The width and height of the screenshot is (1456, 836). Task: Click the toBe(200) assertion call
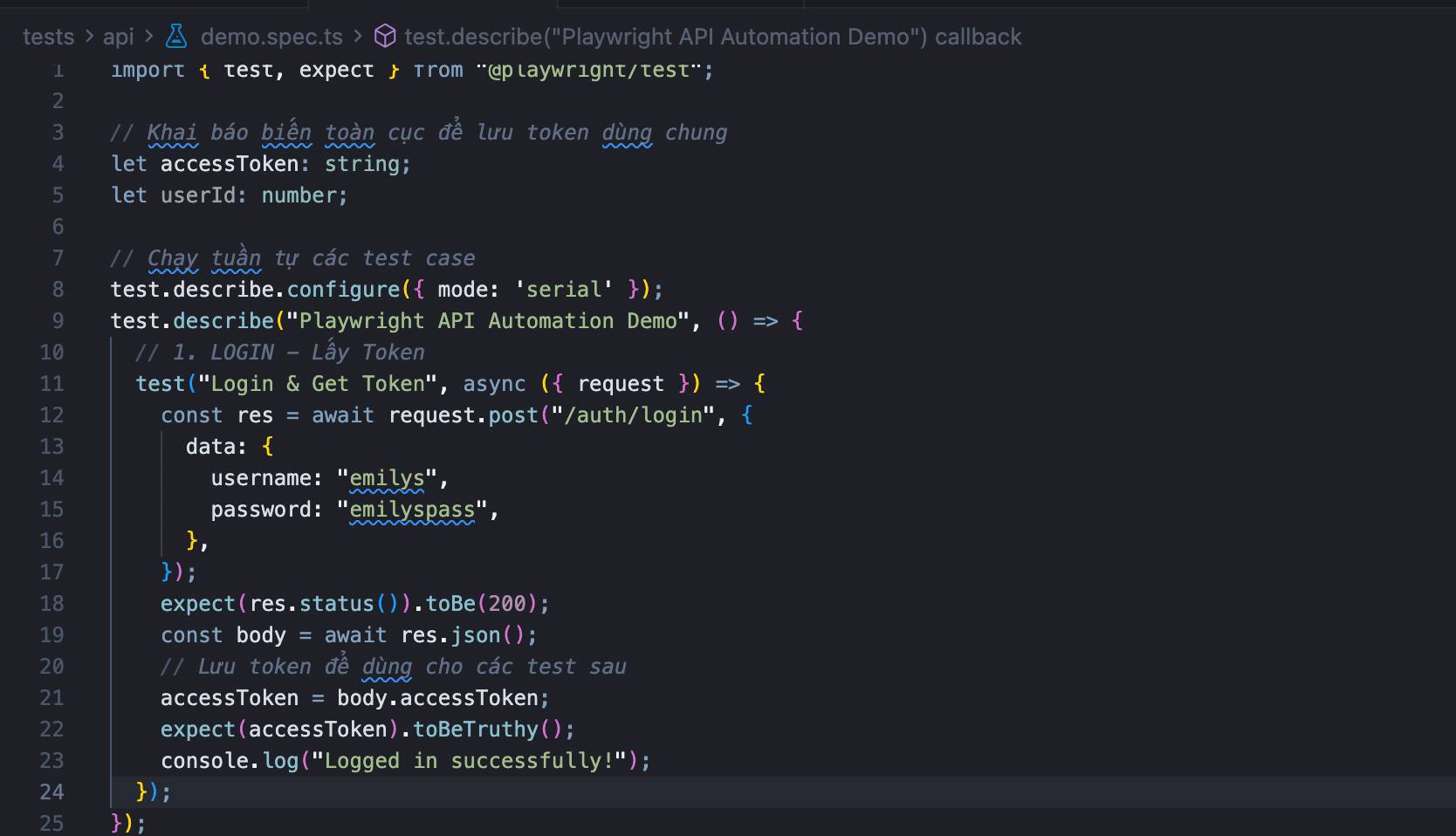click(x=476, y=604)
